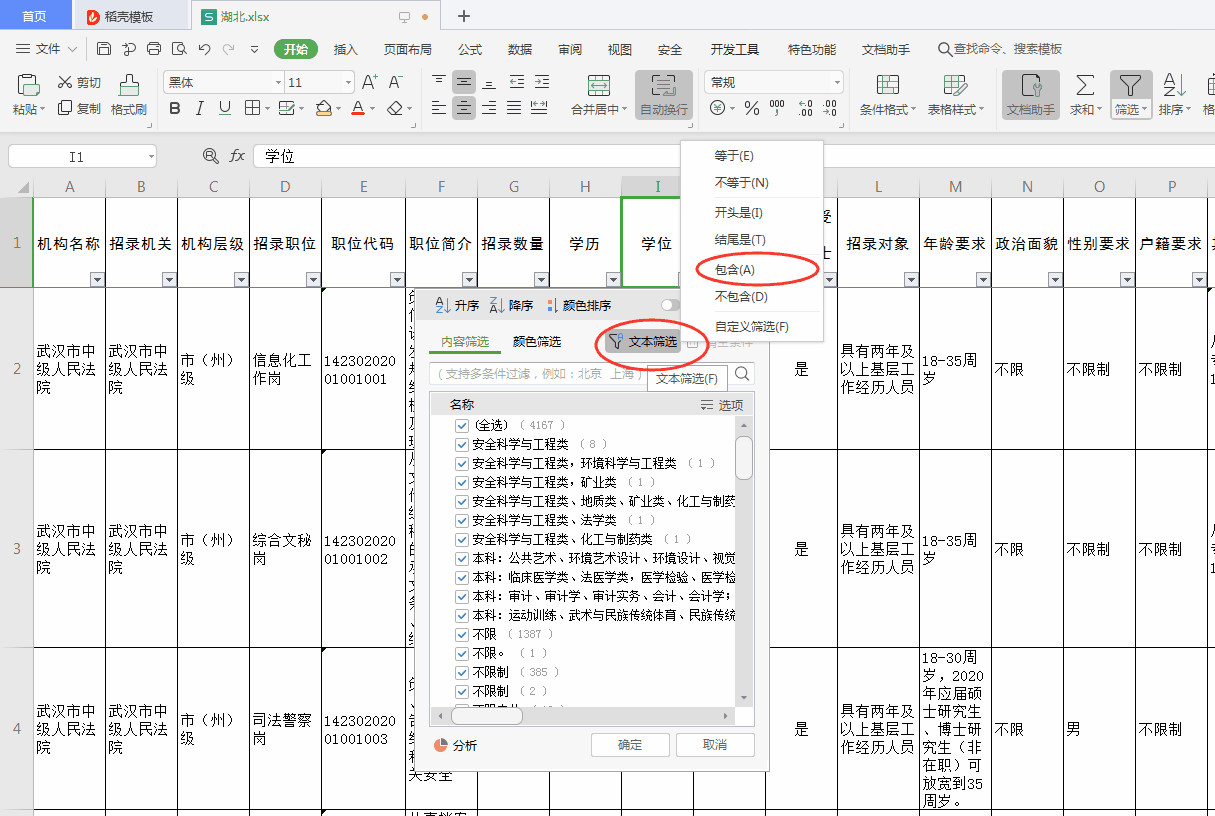Uncheck the (全选) select-all checkbox

tap(462, 426)
